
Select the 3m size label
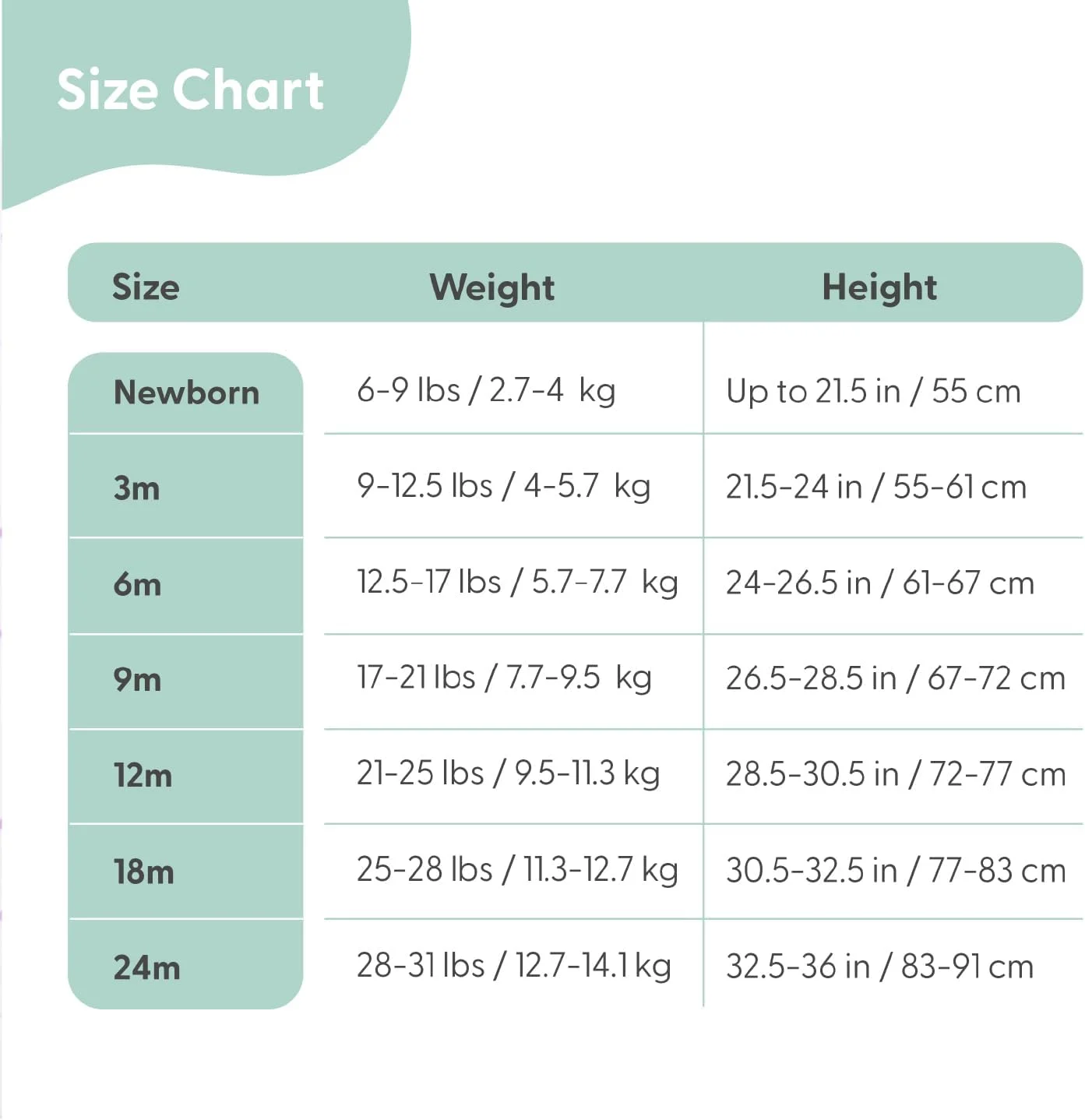[x=137, y=488]
